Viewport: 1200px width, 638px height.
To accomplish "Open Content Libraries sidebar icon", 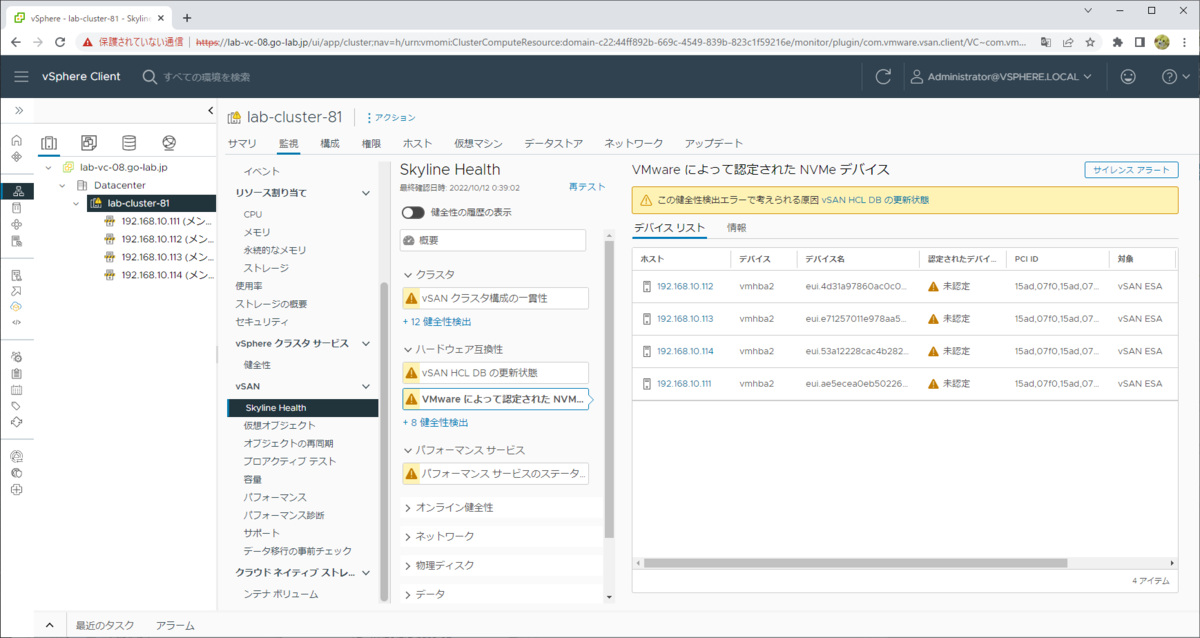I will pyautogui.click(x=17, y=208).
